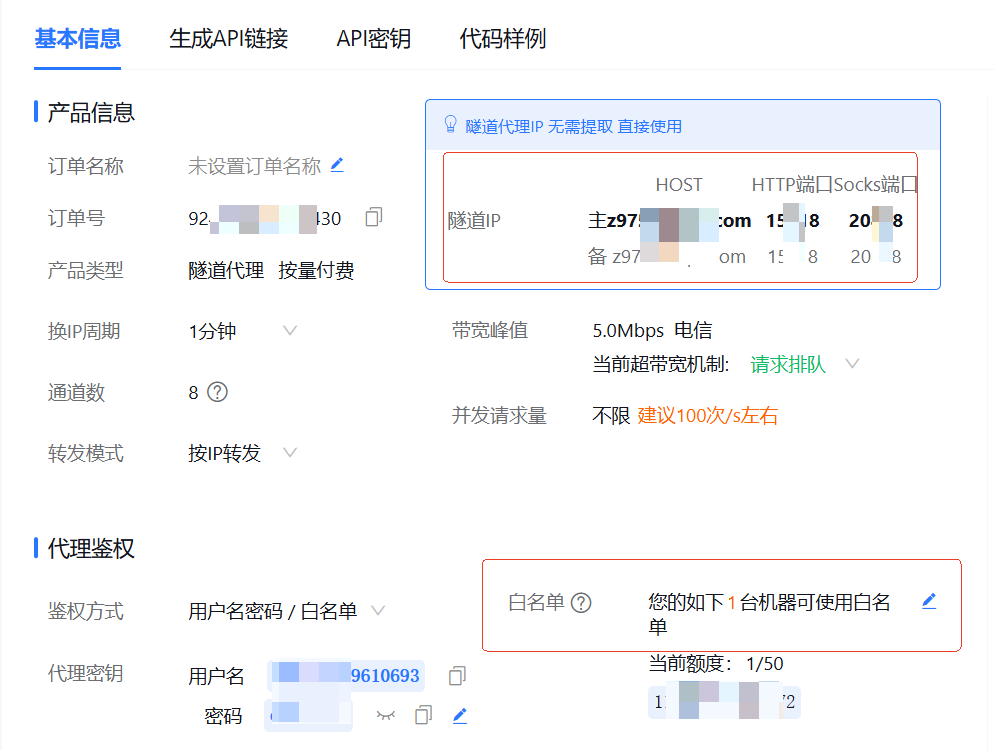Edit the whitelist with pencil icon
This screenshot has height=750, width=995.
[929, 601]
